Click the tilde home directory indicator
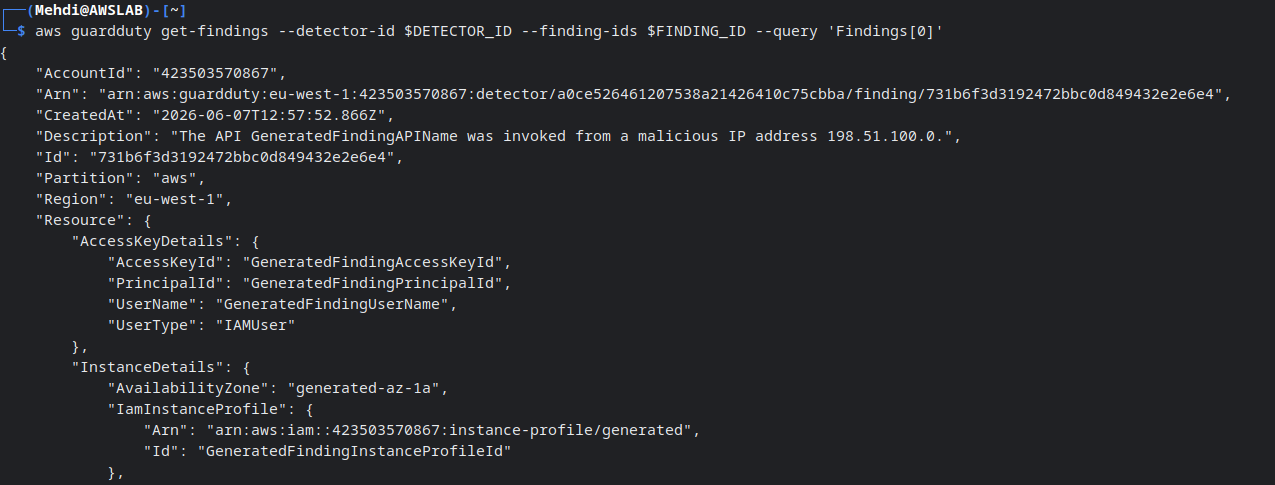The width and height of the screenshot is (1275, 485). pyautogui.click(x=172, y=10)
